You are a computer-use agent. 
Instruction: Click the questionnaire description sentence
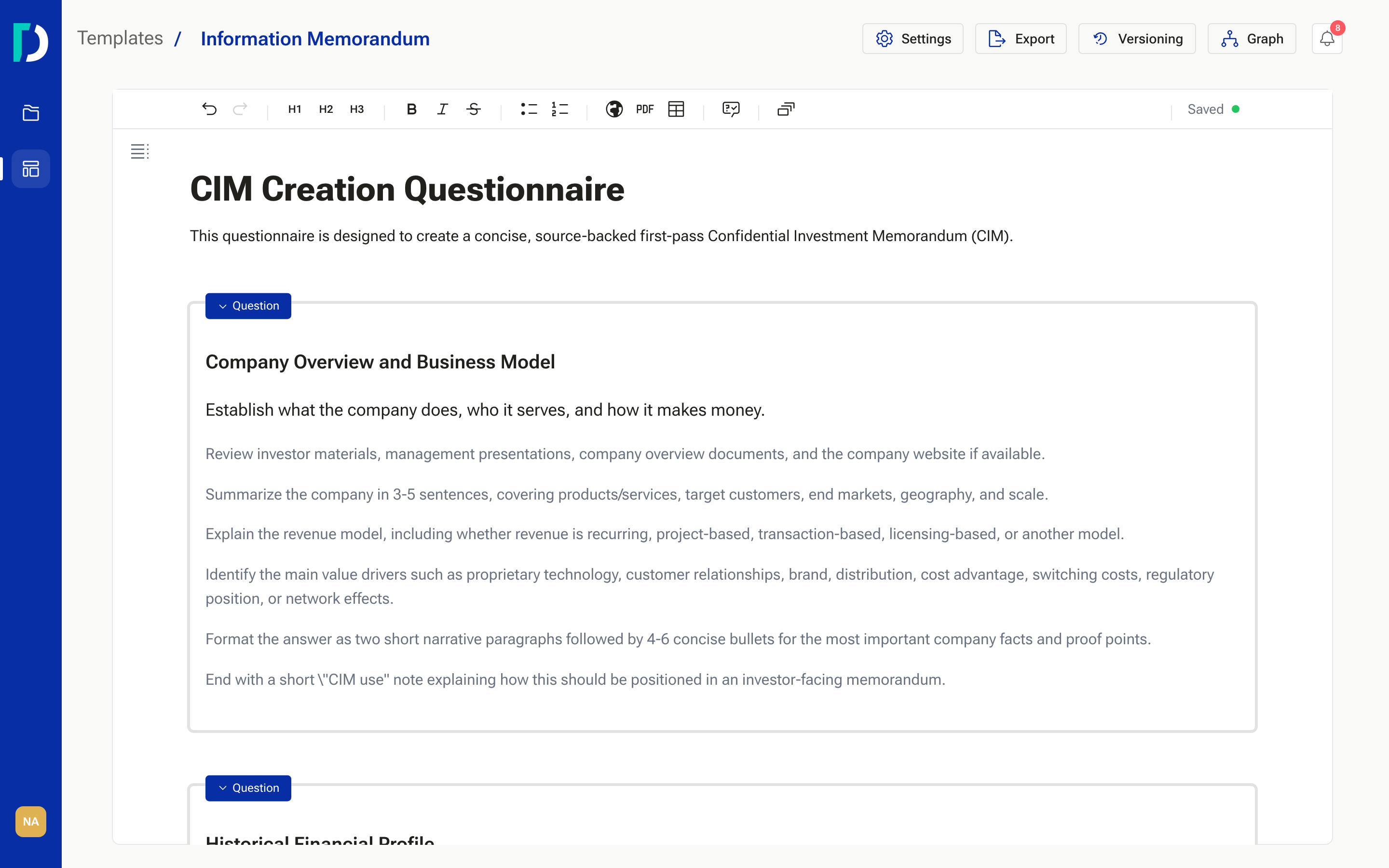point(601,236)
